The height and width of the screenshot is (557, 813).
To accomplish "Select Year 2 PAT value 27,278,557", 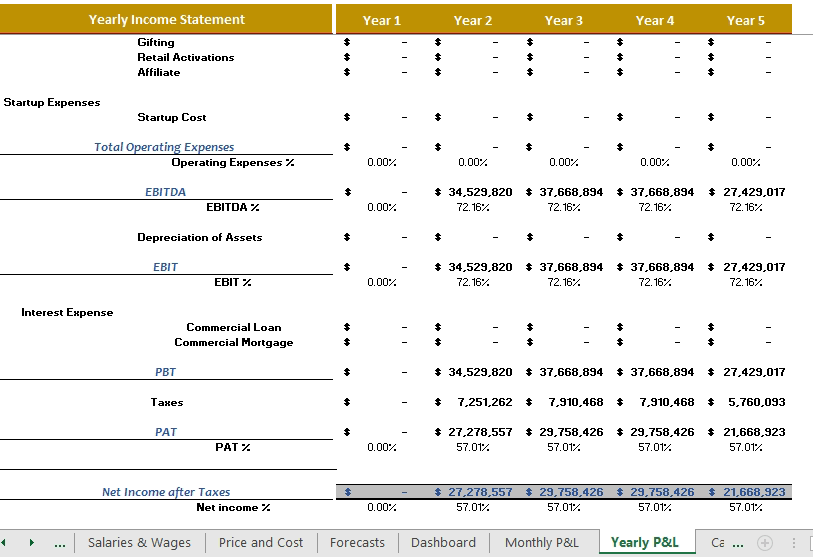I will [x=480, y=432].
